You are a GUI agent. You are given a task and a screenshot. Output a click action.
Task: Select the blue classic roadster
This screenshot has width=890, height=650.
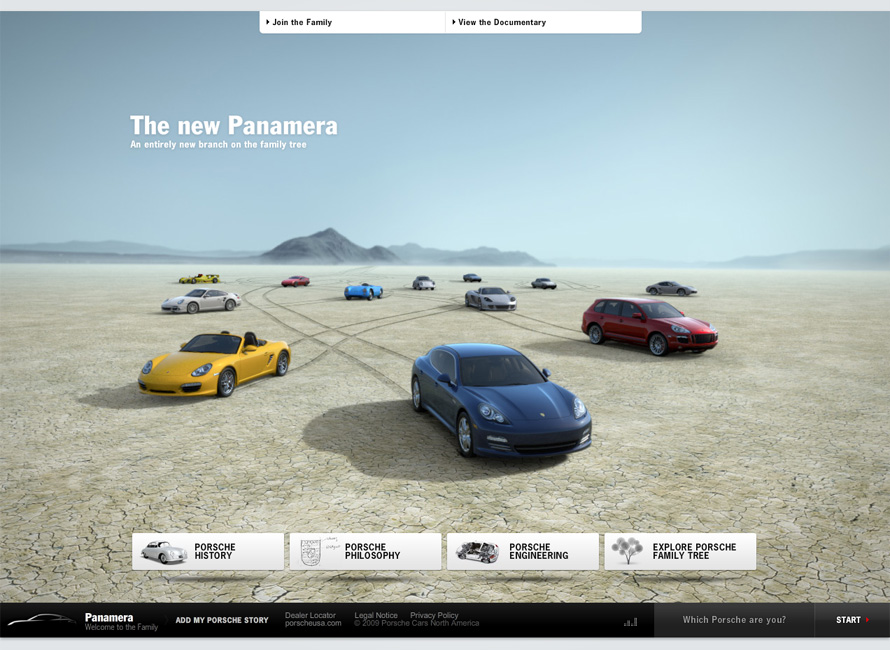pyautogui.click(x=363, y=291)
